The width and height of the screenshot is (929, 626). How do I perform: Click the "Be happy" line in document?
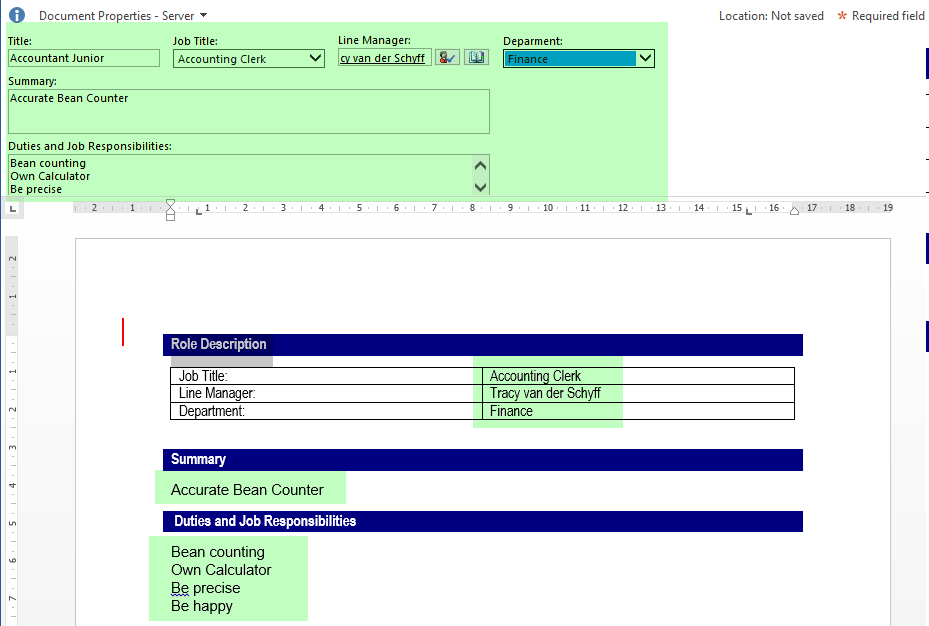point(202,606)
